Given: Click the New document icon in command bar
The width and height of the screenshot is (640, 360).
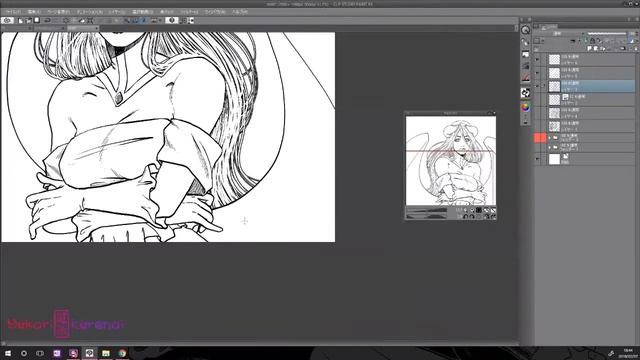Looking at the screenshot, I should 20,20.
